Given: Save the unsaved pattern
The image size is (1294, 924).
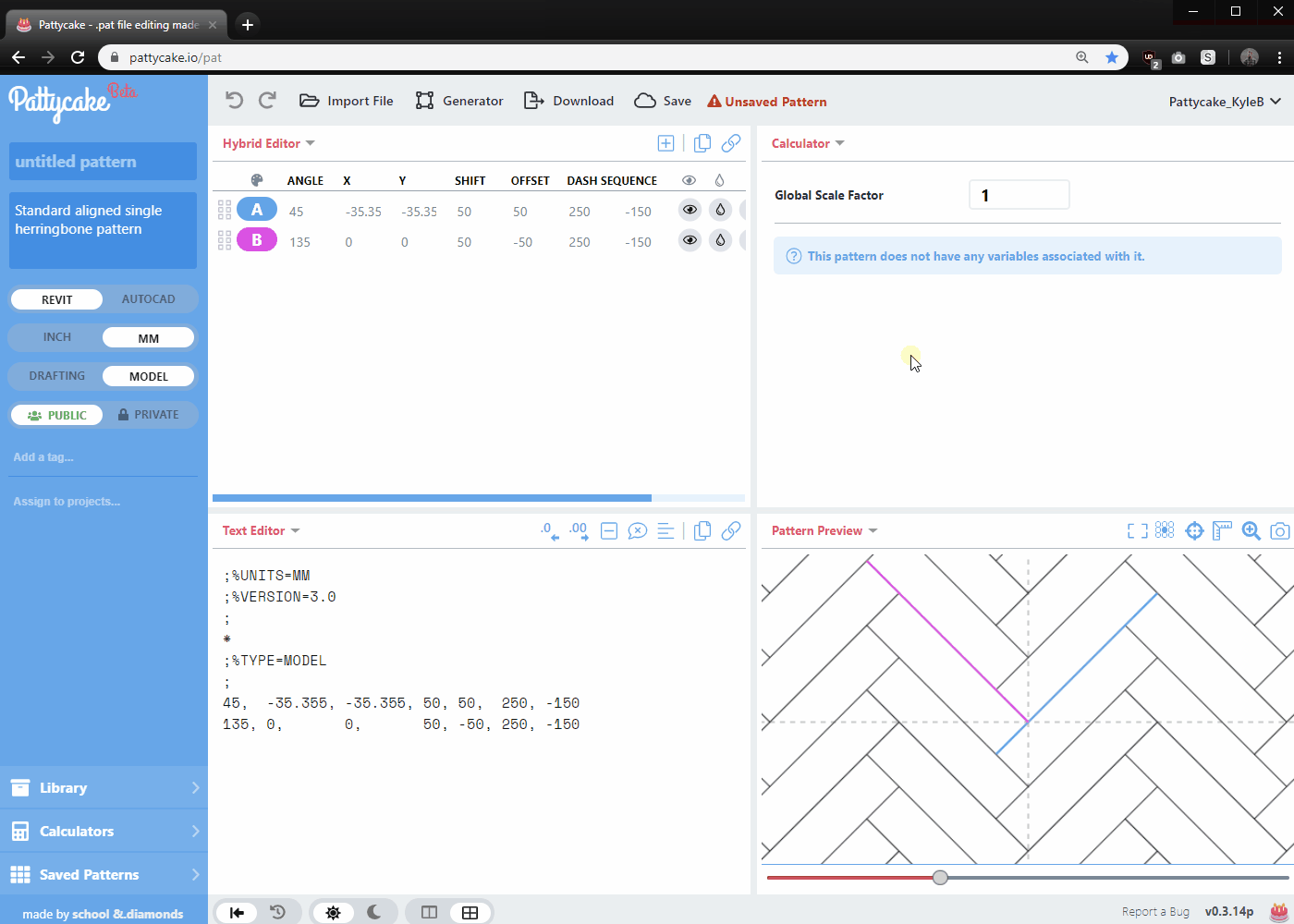Looking at the screenshot, I should 662,101.
